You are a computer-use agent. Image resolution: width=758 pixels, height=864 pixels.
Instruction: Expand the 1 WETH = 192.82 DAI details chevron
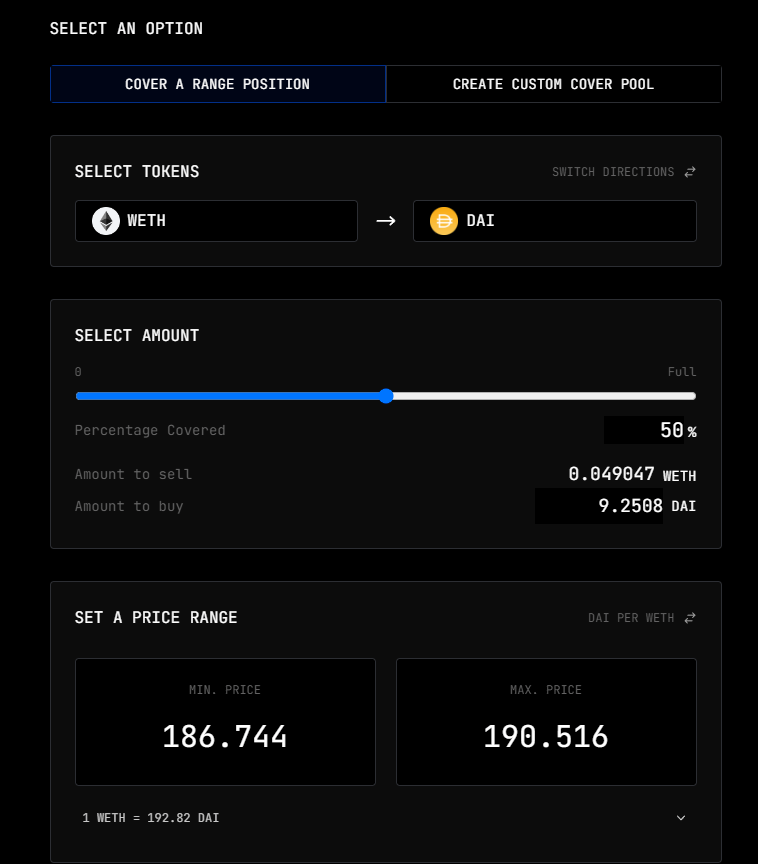(x=681, y=818)
